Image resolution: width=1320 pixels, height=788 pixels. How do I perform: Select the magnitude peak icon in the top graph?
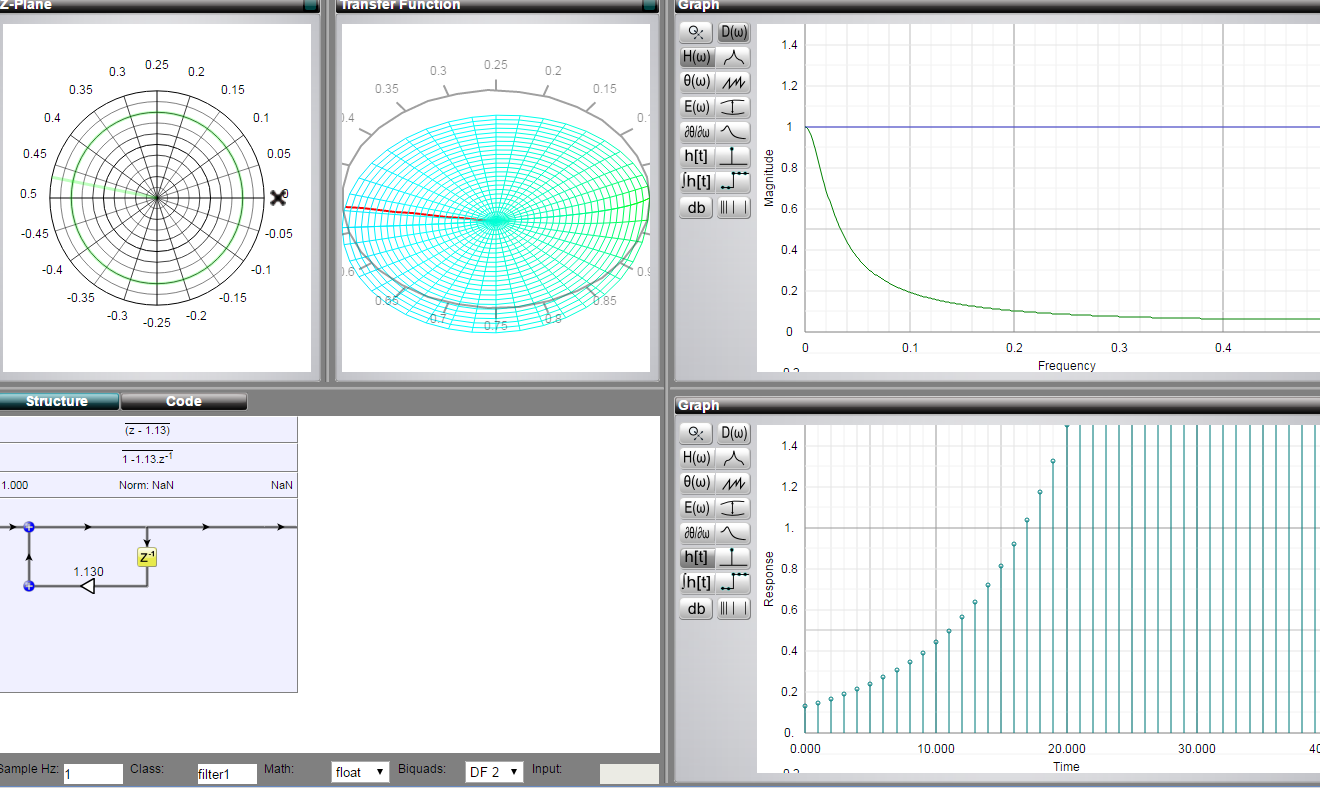(x=734, y=57)
